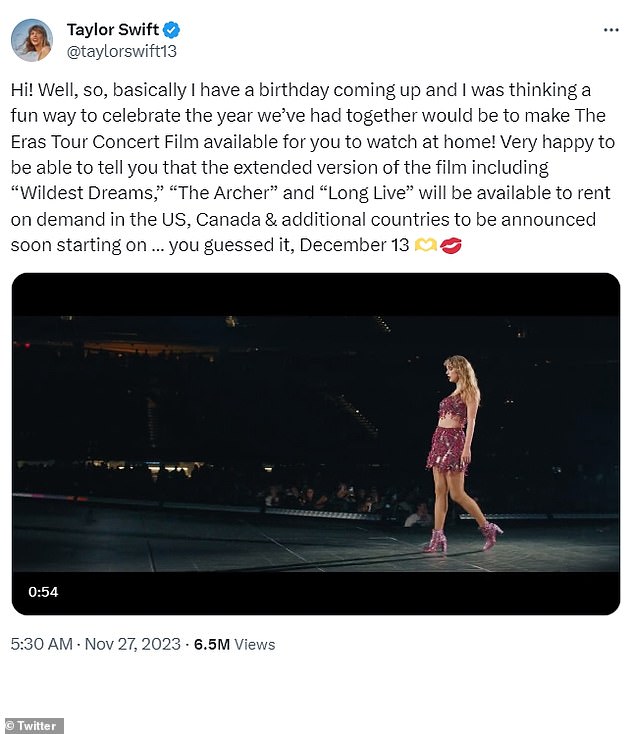Click the Nov 27, 2023 date
The width and height of the screenshot is (634, 734).
[x=133, y=644]
